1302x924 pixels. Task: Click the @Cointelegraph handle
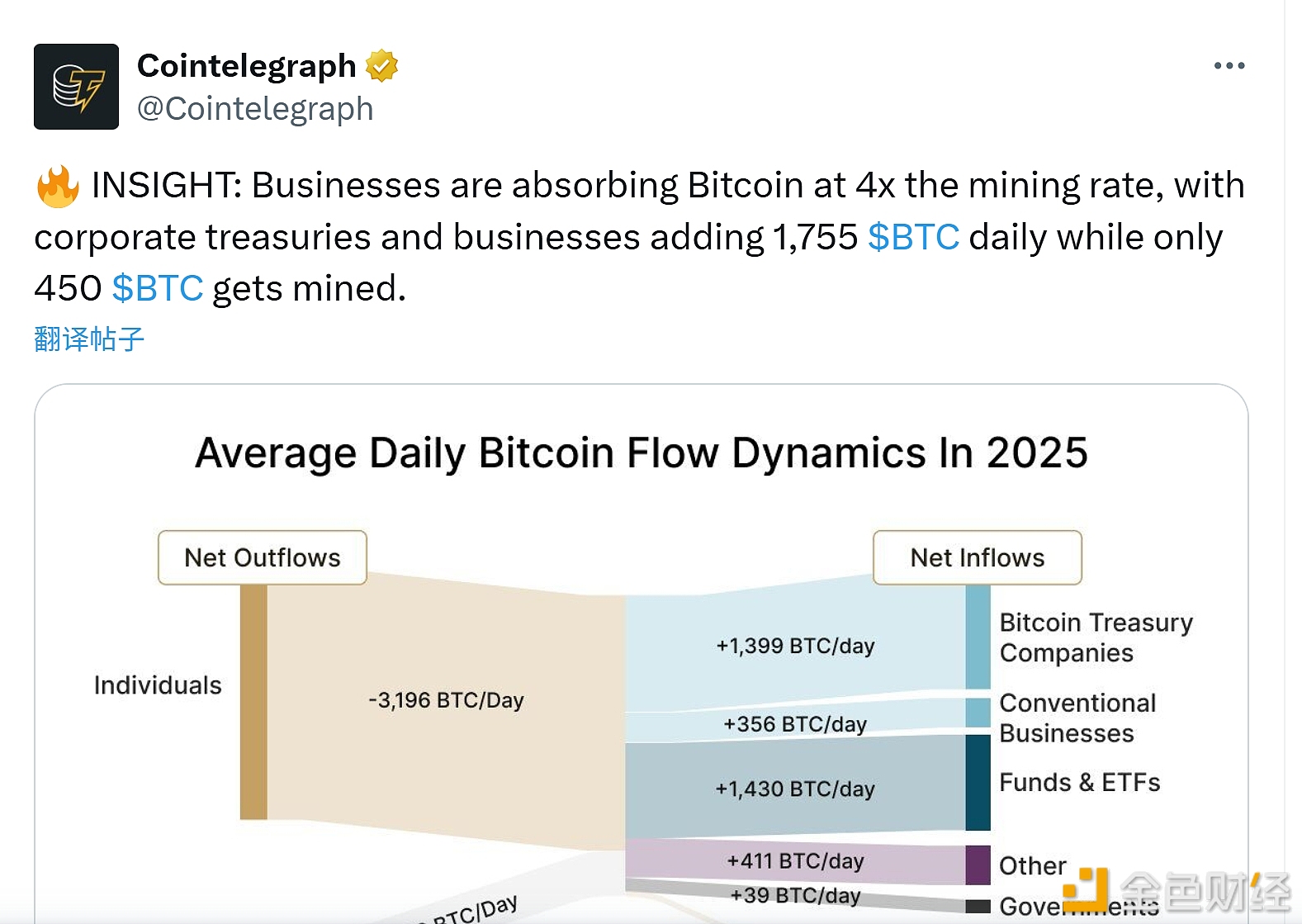coord(255,109)
